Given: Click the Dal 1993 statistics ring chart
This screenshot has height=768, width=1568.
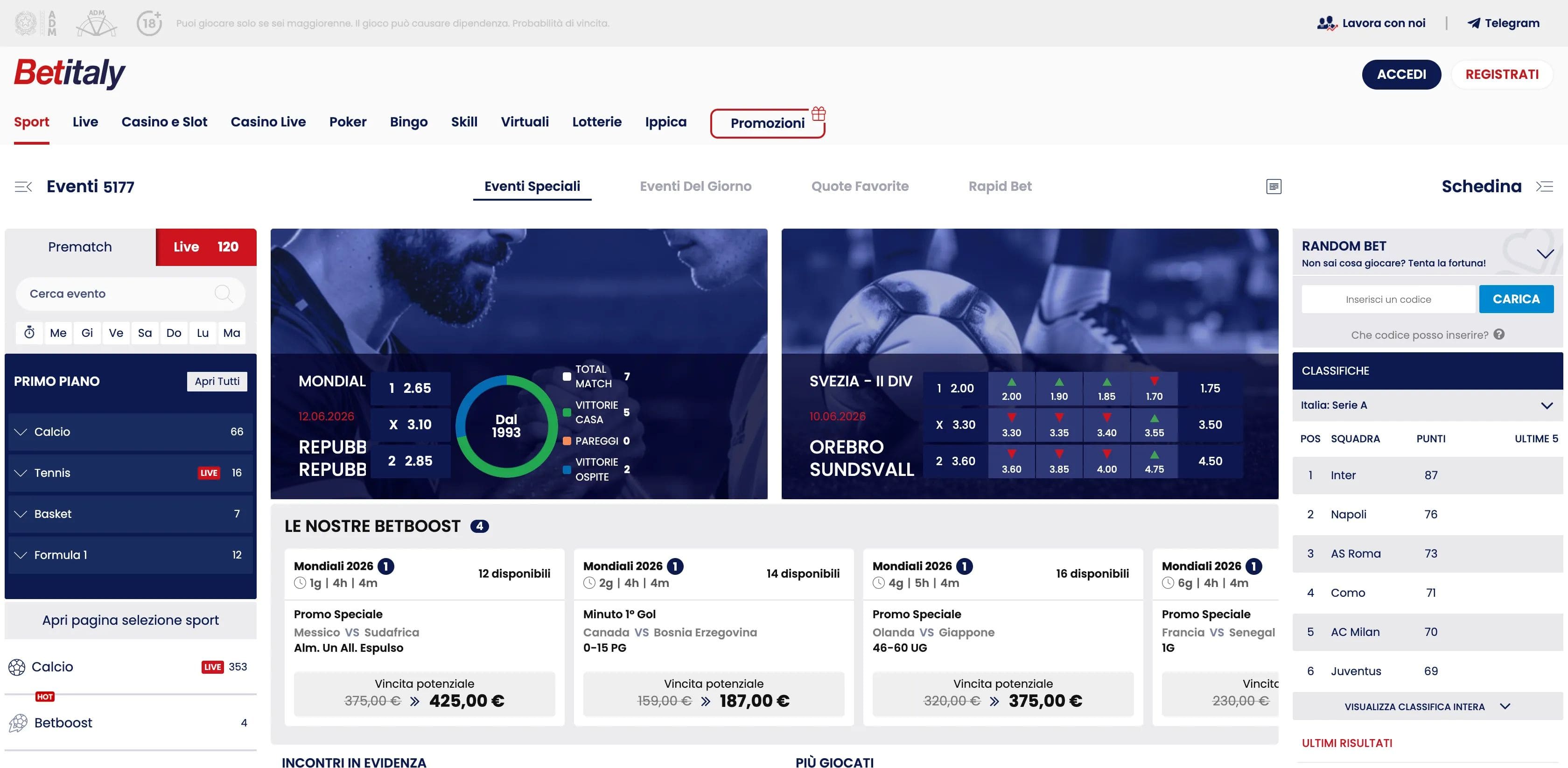Looking at the screenshot, I should (x=506, y=426).
